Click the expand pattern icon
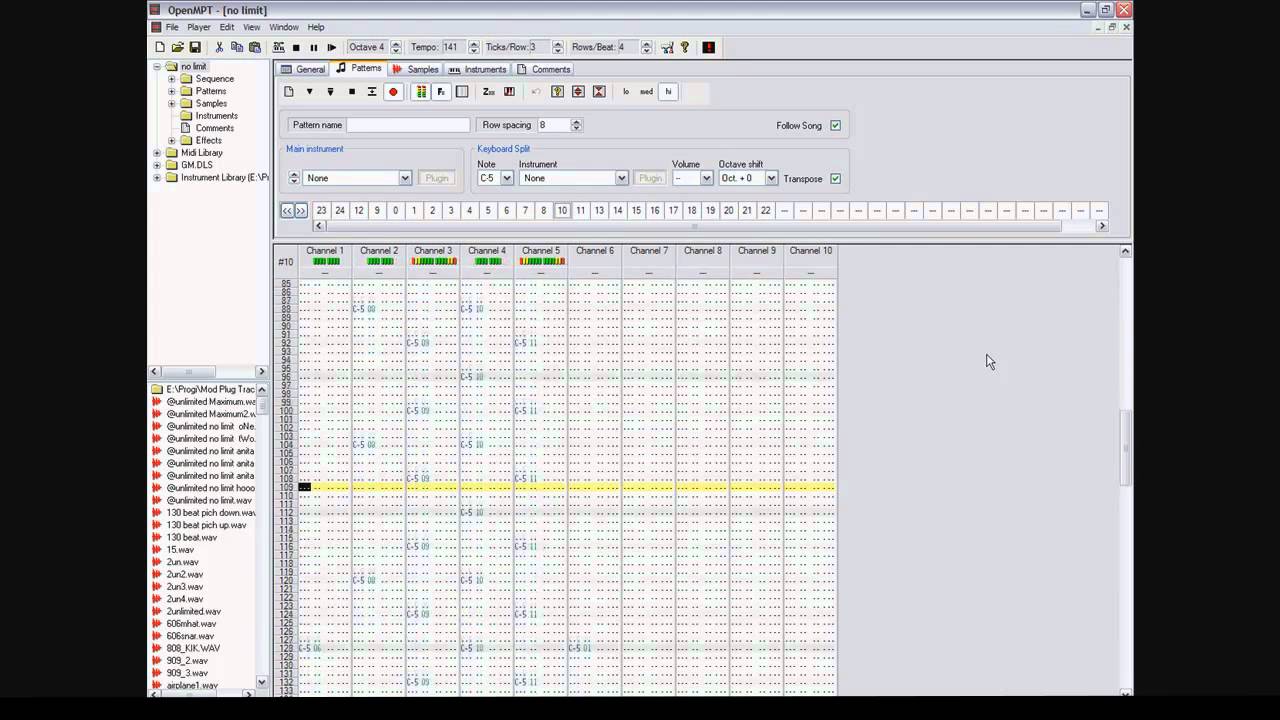Viewport: 1280px width, 720px height. 578,91
